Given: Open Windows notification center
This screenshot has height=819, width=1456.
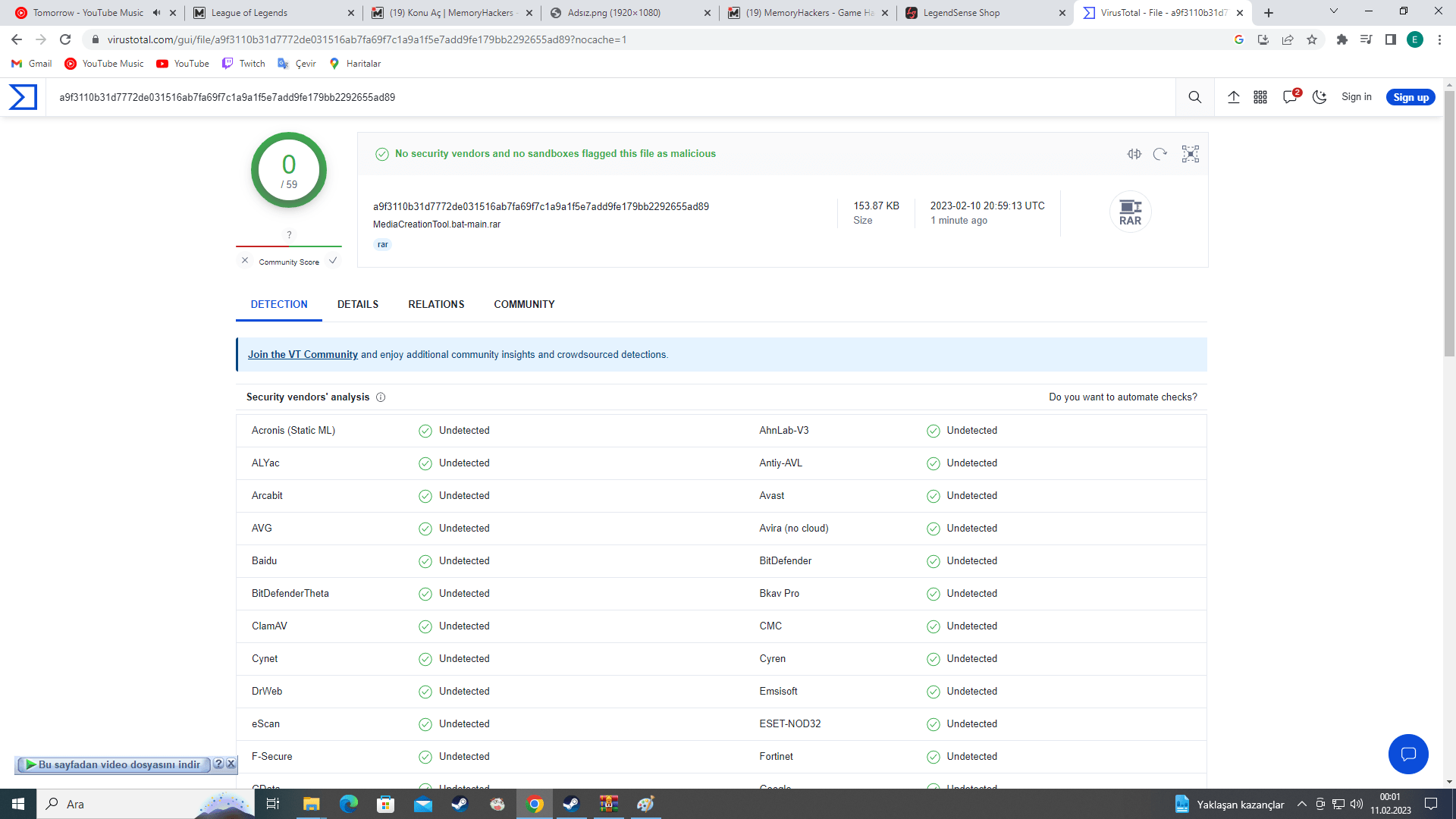Looking at the screenshot, I should coord(1431,804).
